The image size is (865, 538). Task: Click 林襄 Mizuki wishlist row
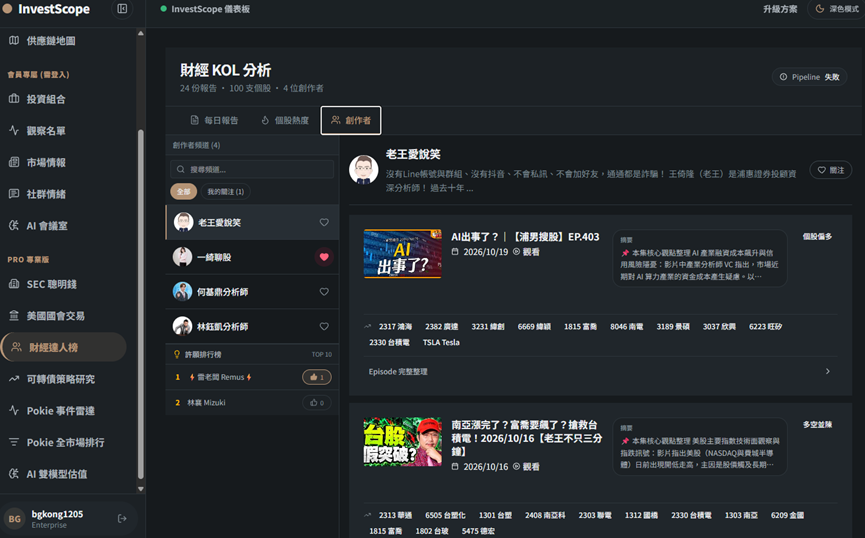pyautogui.click(x=252, y=403)
